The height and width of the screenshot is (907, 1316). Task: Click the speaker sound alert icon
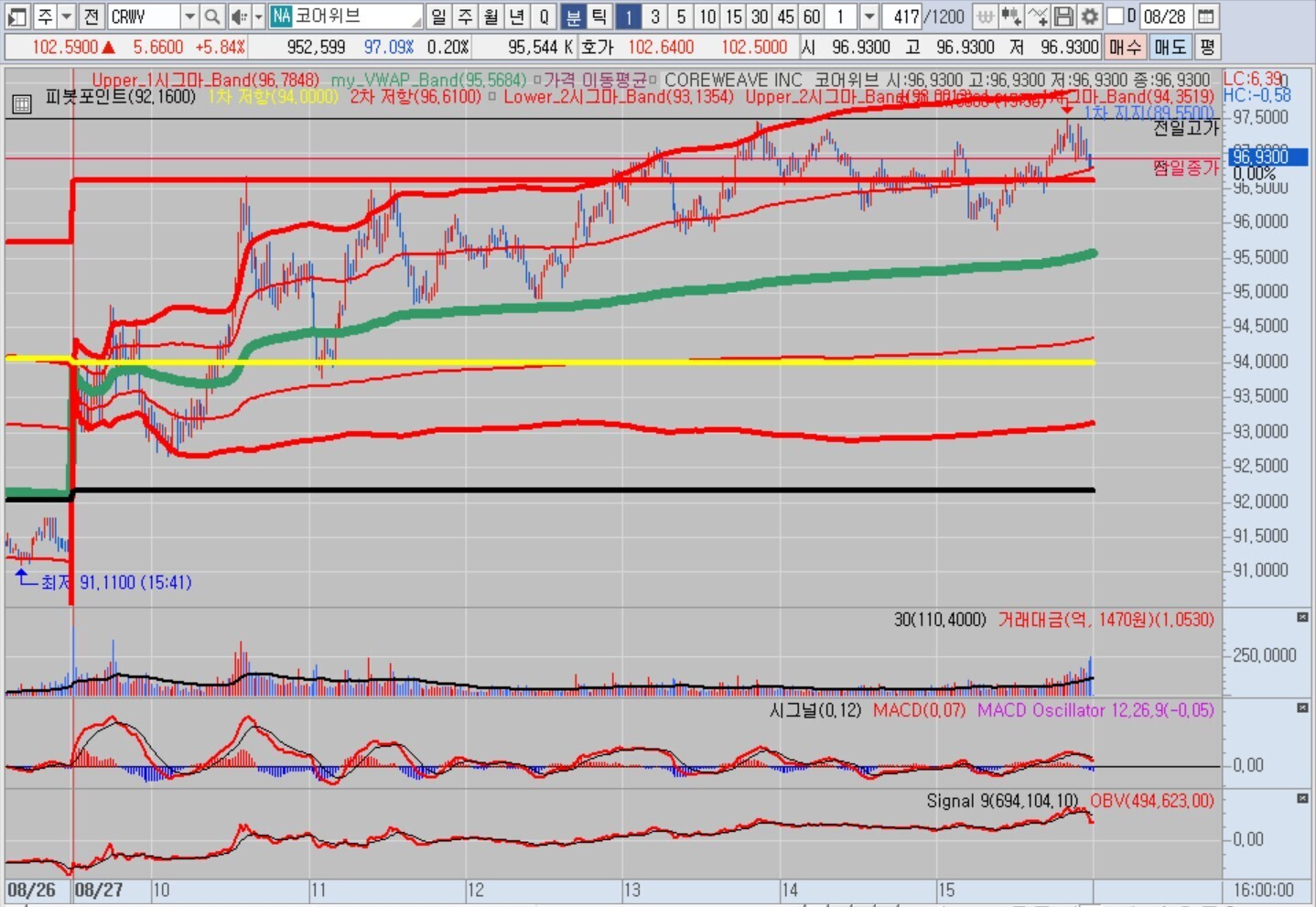(239, 16)
